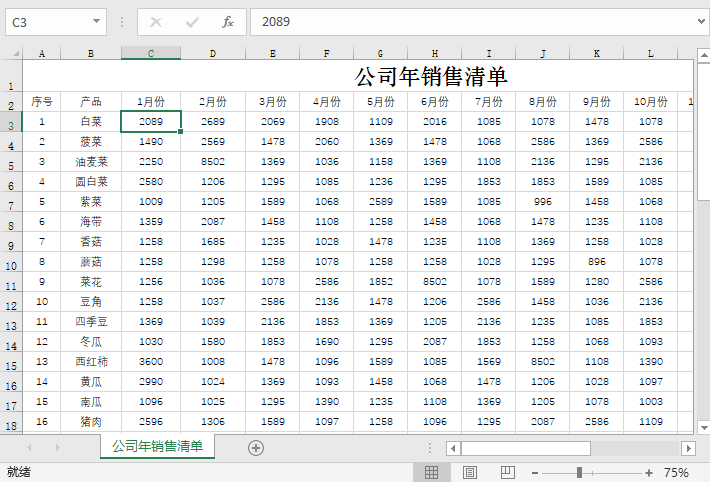Click the Cancel entry X icon

tap(157, 21)
